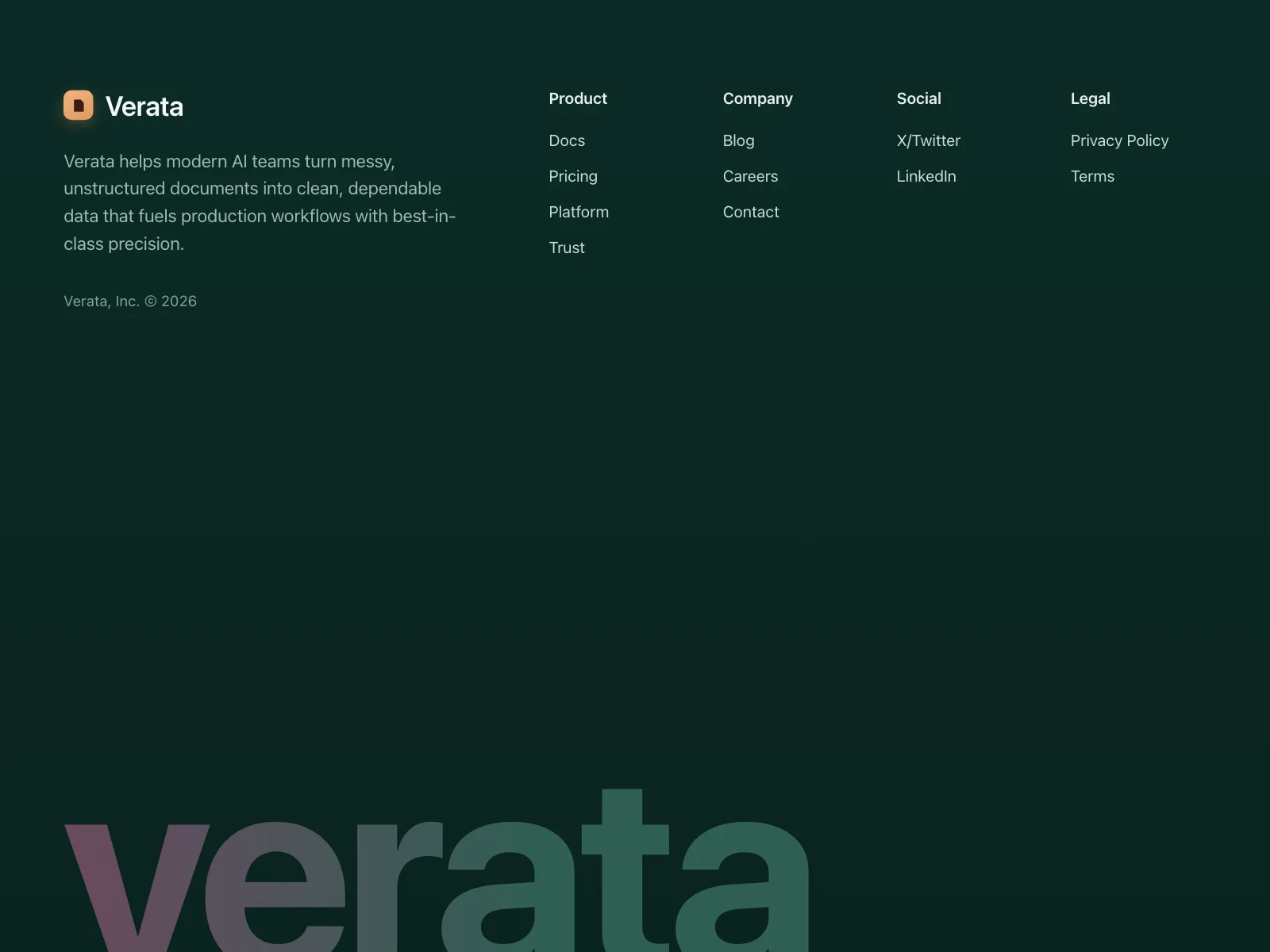Visit the Platform link

tap(579, 212)
